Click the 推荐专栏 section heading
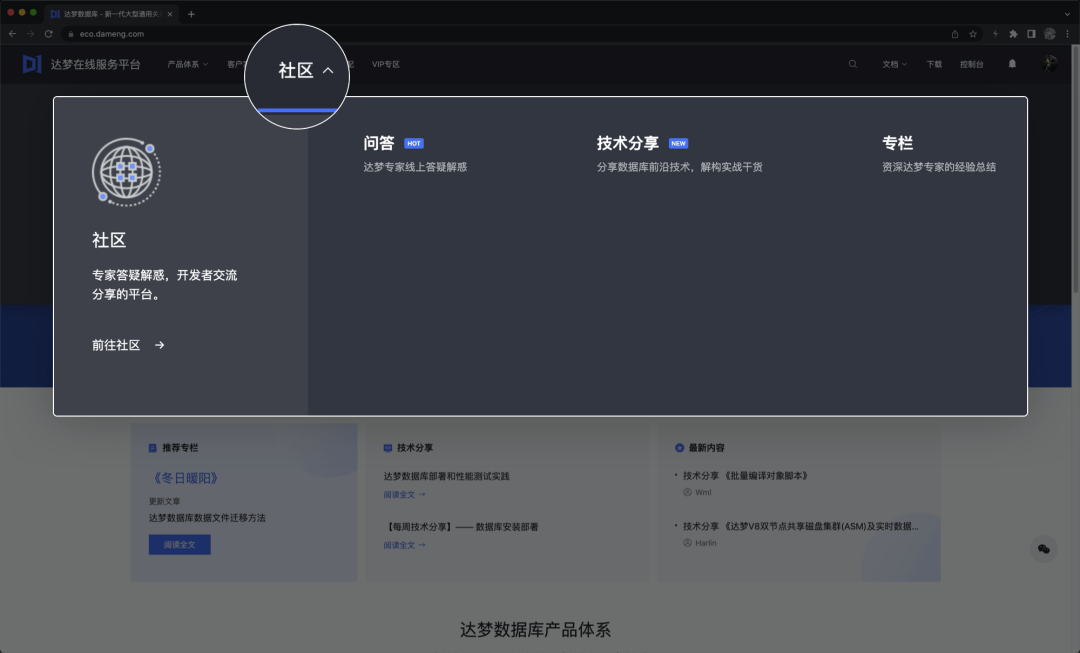Screen dimensions: 1080x653 tap(180, 448)
